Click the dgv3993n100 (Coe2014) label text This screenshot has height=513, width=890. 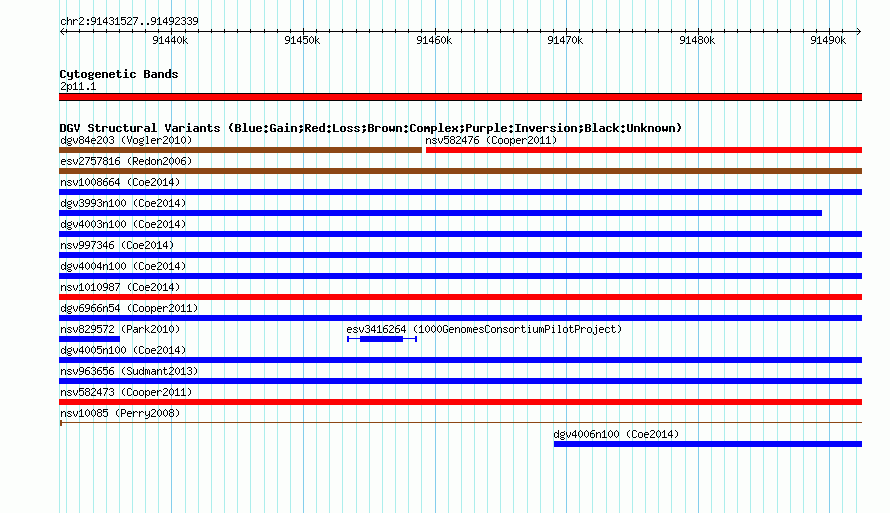tap(123, 203)
